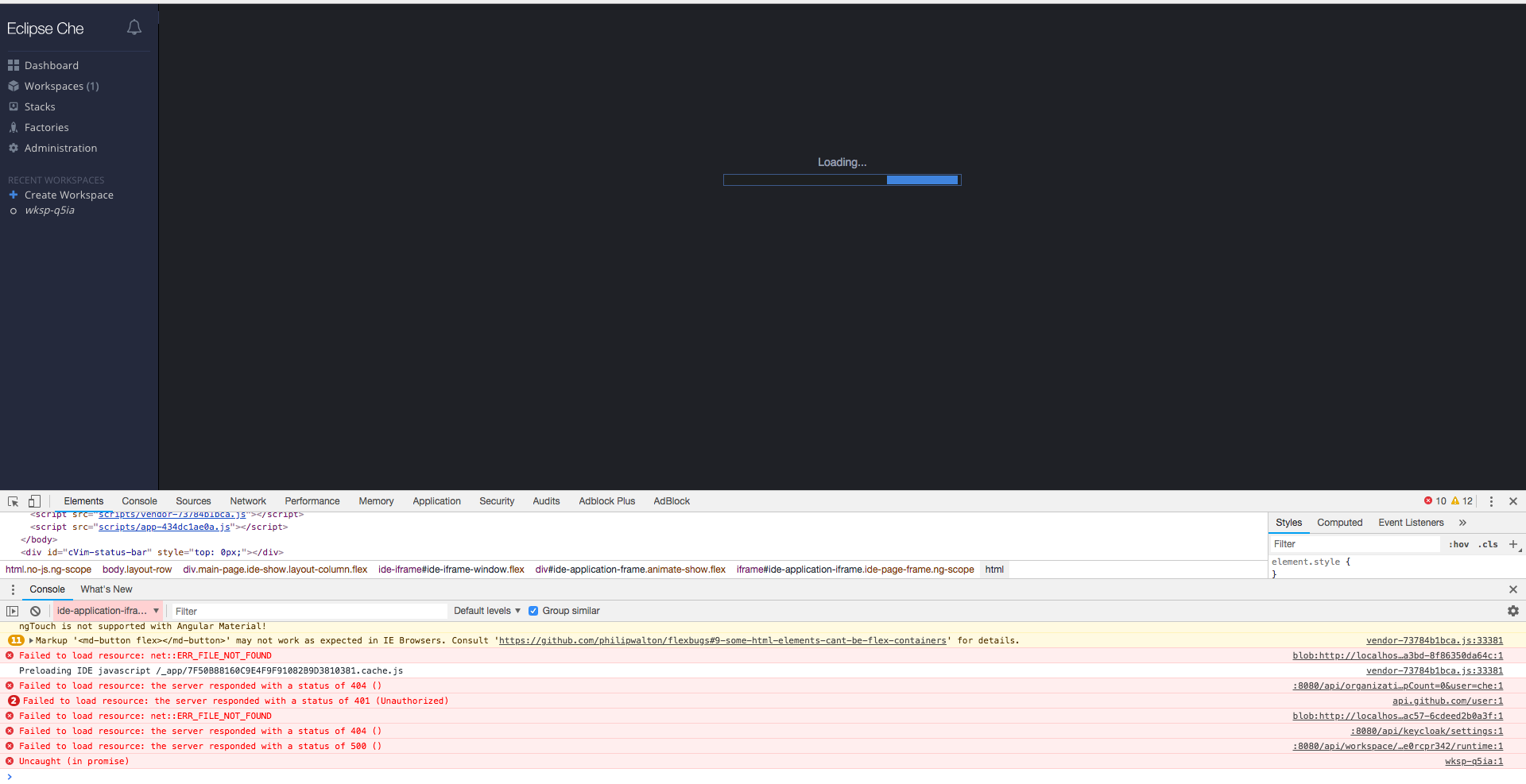Open the Default levels dropdown
The image size is (1526, 784).
click(487, 611)
